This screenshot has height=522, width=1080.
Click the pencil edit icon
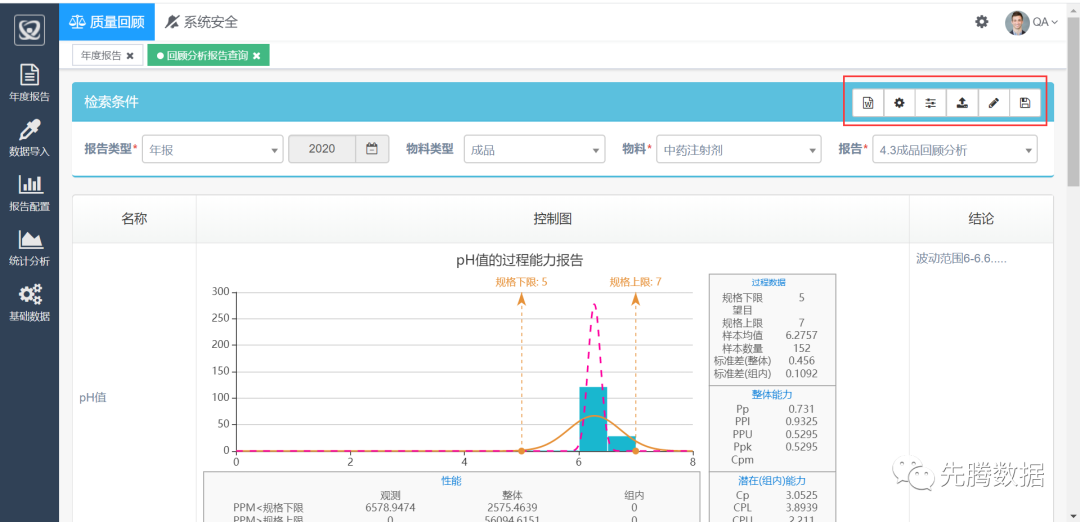(x=993, y=103)
